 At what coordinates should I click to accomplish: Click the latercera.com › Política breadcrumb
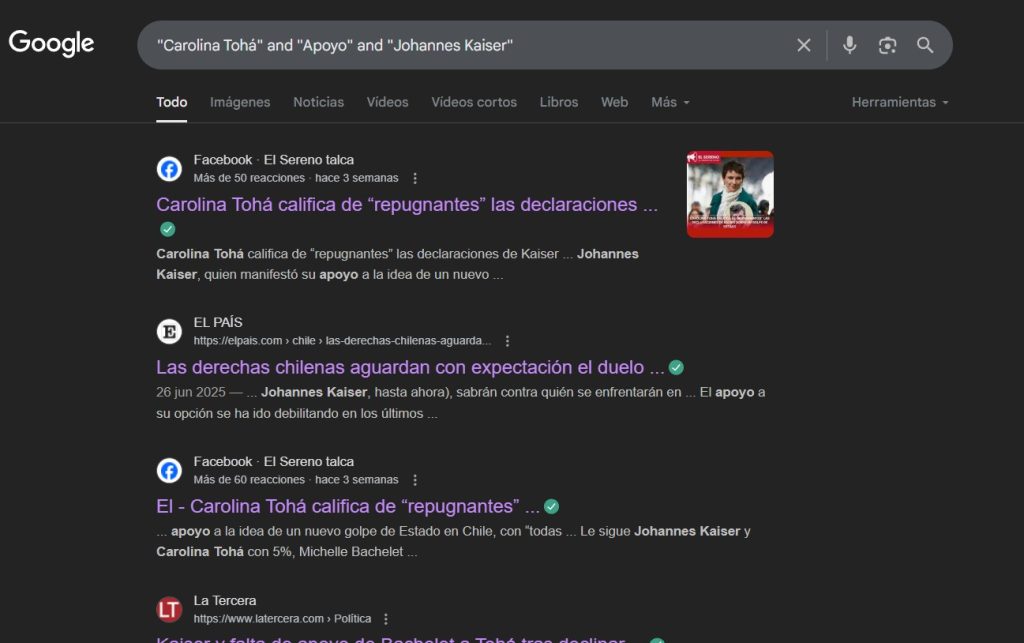282,619
